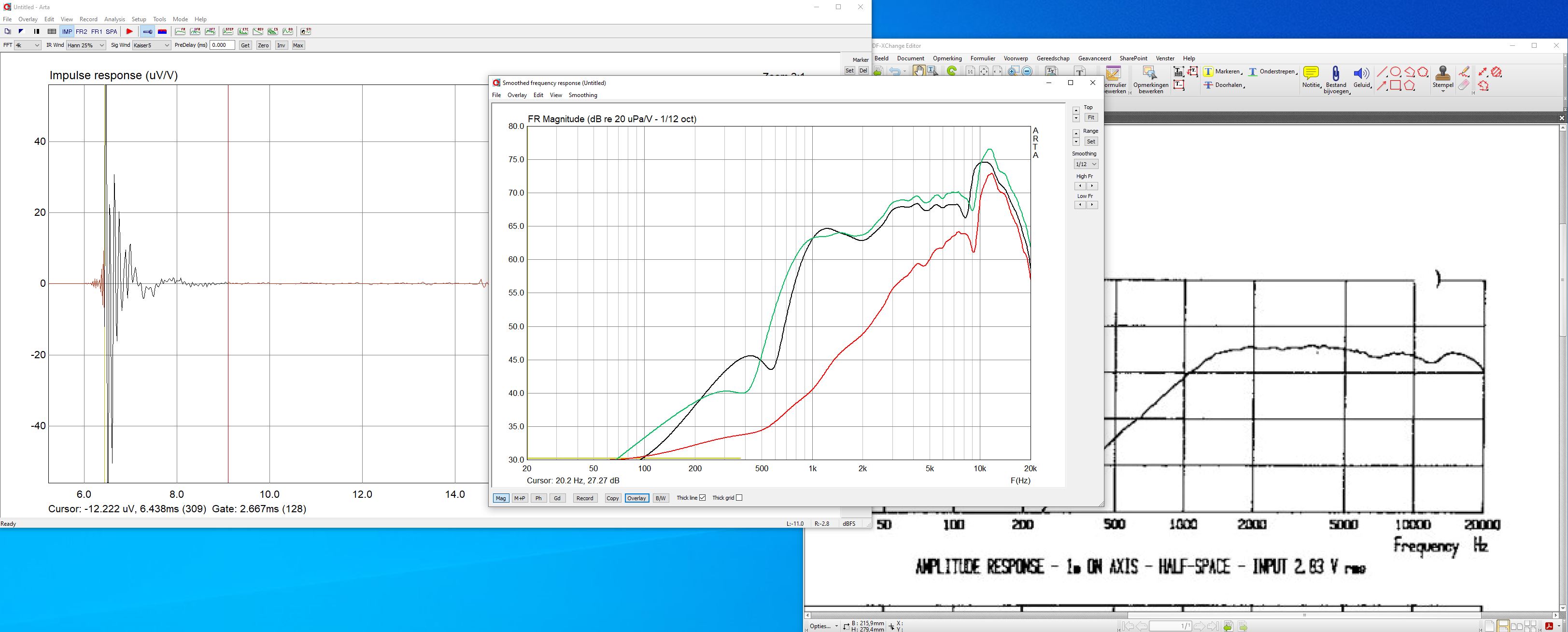Click the New file icon in Arta toolbar

(7, 32)
